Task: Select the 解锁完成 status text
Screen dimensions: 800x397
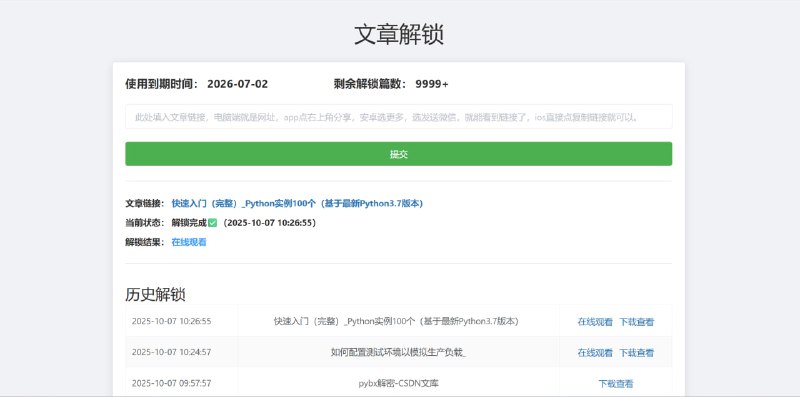Action: click(x=189, y=223)
